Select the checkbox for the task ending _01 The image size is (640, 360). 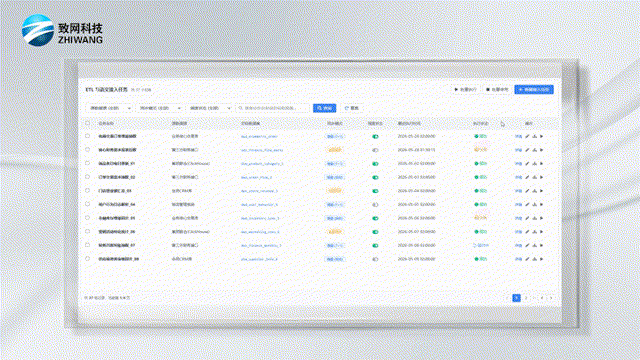87,163
